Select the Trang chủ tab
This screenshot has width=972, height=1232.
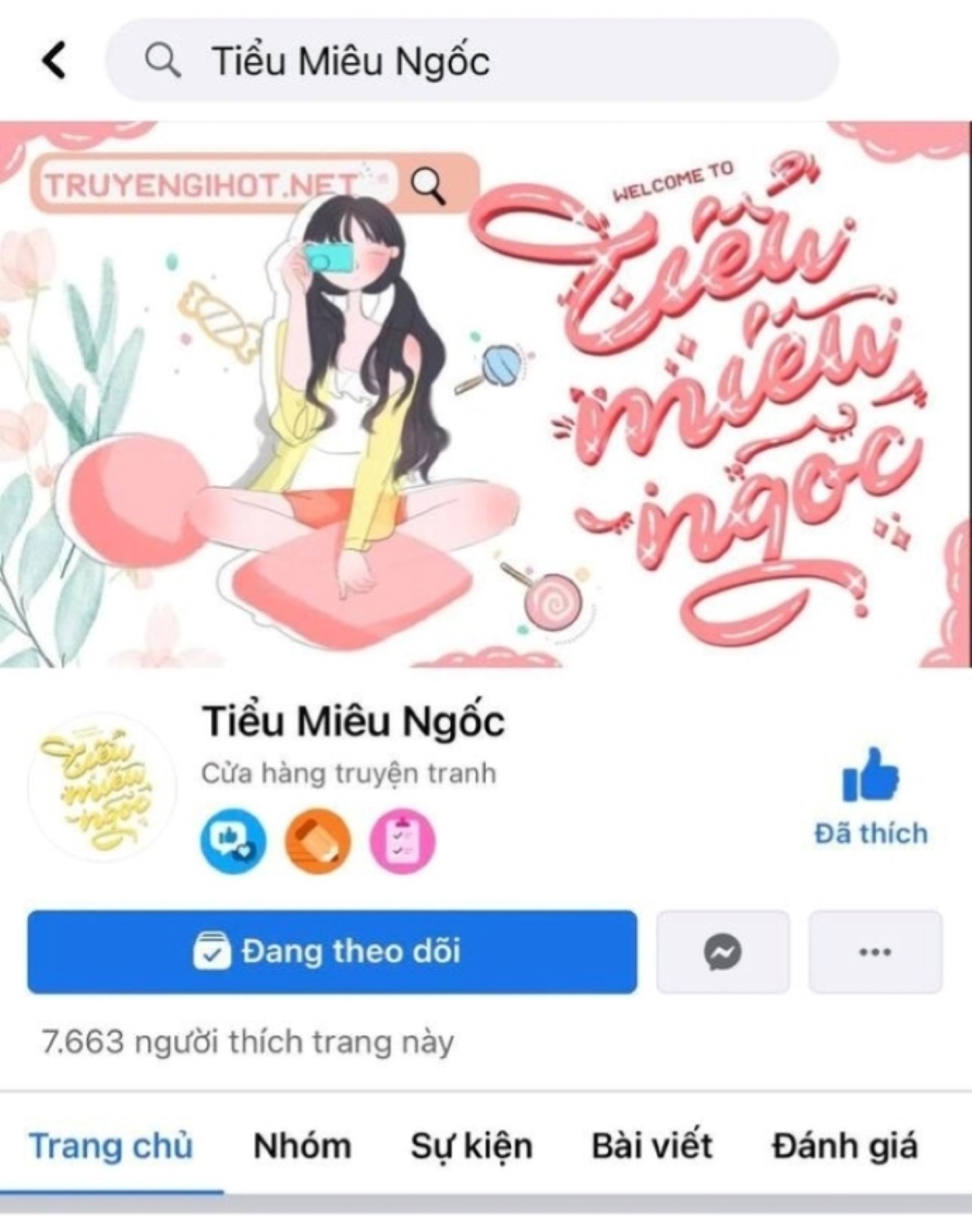(111, 1146)
